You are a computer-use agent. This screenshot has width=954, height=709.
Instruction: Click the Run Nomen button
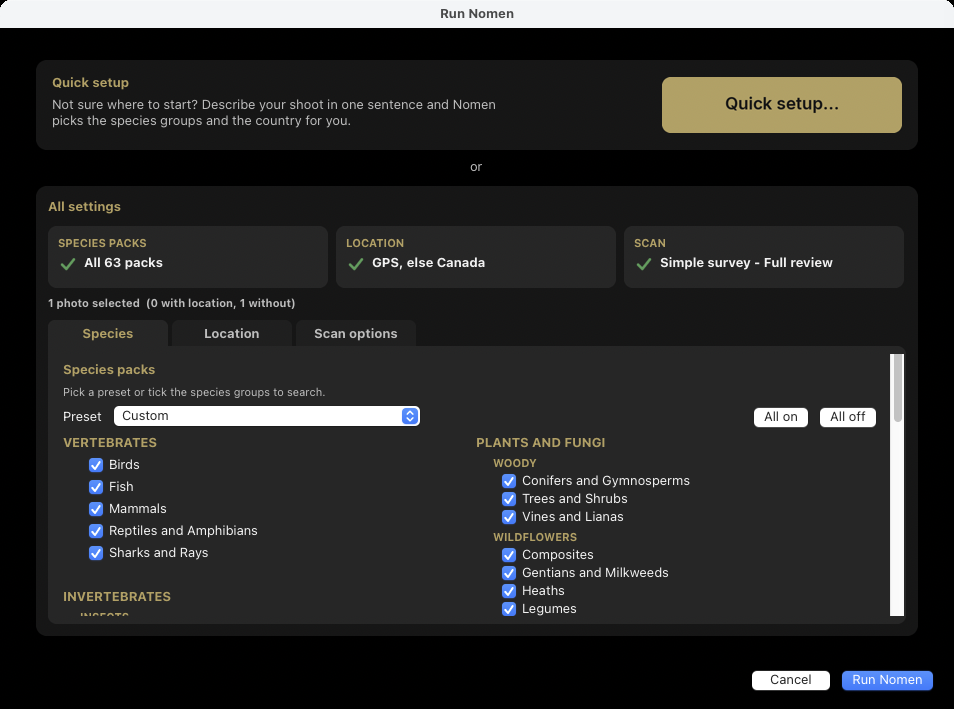click(x=886, y=680)
